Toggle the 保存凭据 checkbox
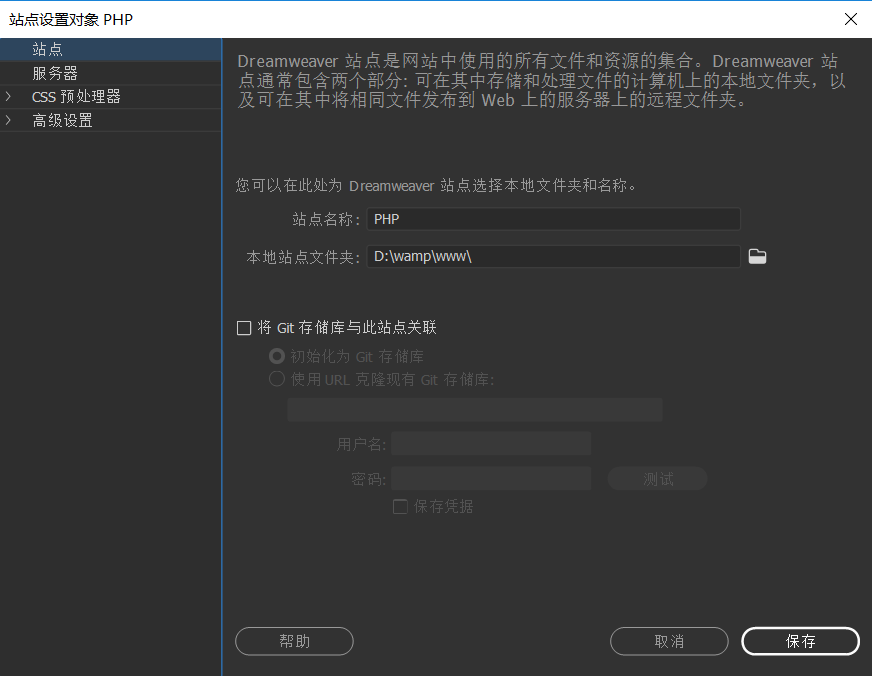This screenshot has height=676, width=872. point(400,507)
